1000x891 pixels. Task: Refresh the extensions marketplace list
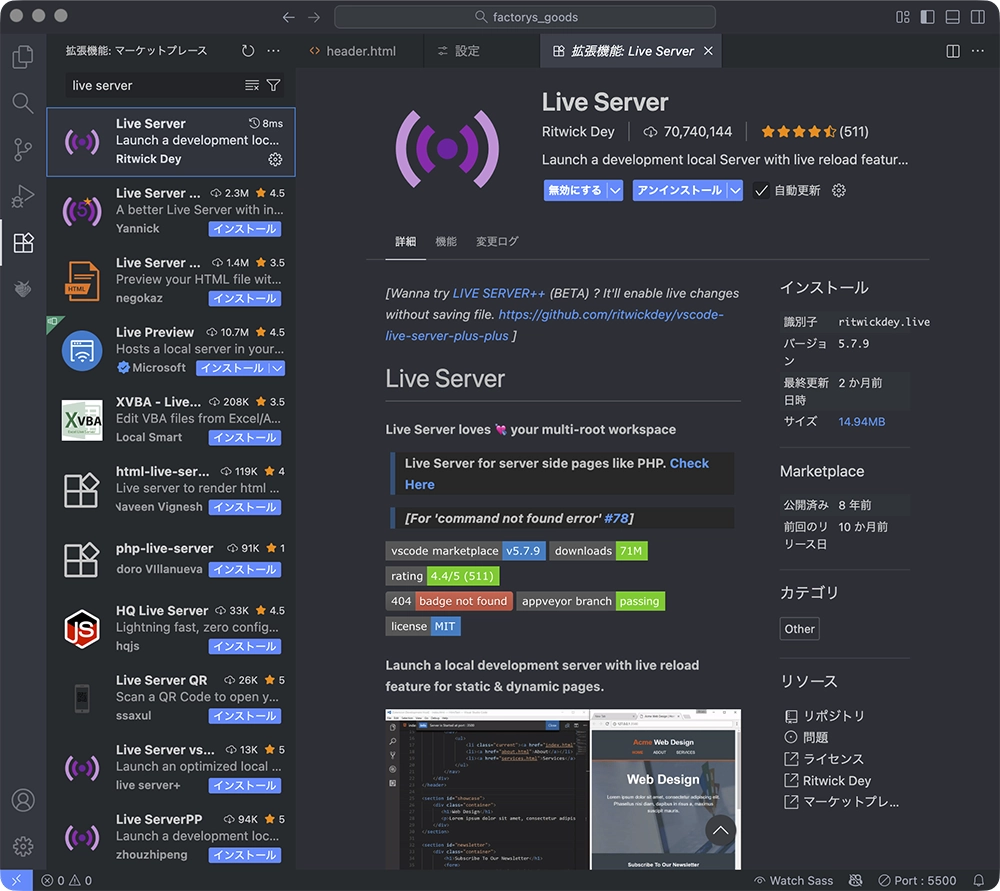click(x=248, y=51)
